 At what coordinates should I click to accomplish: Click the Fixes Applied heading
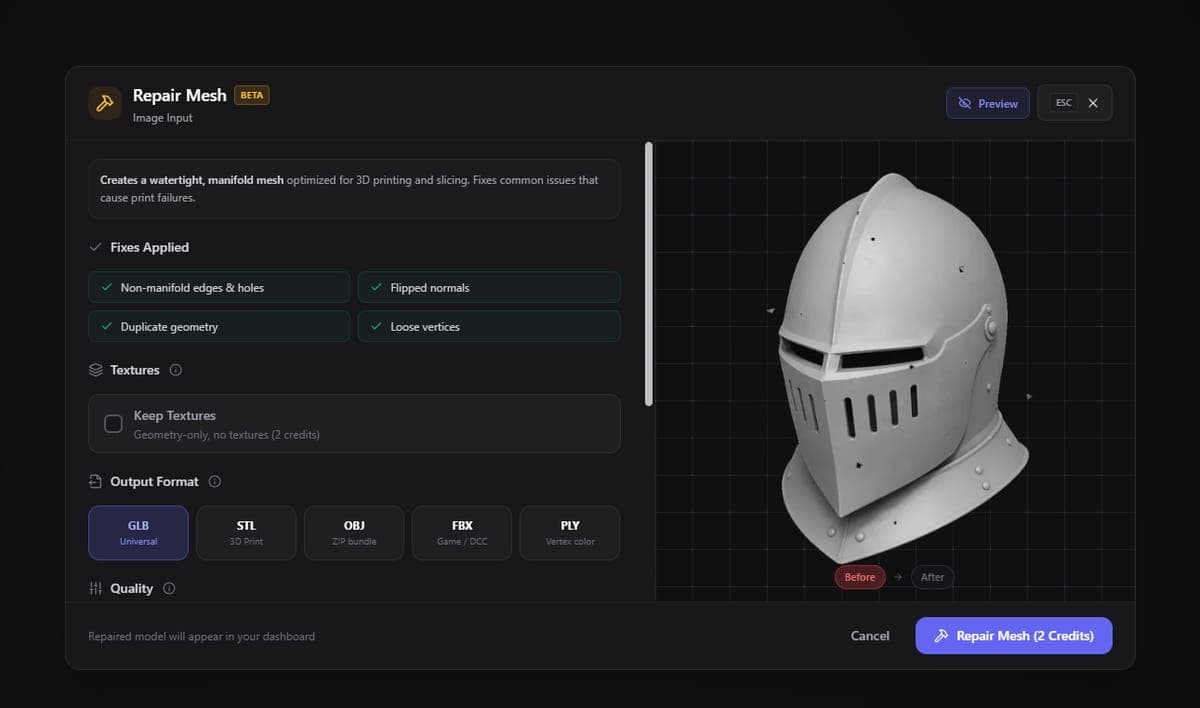[149, 247]
